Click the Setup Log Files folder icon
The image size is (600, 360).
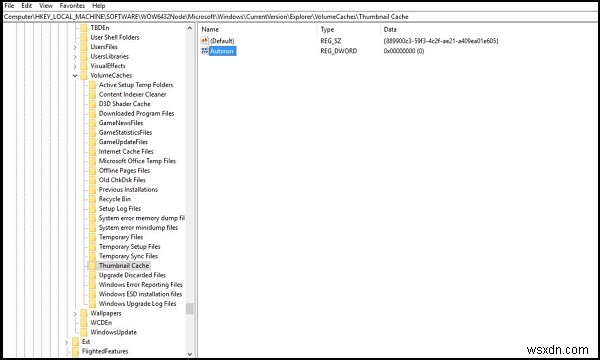point(92,209)
